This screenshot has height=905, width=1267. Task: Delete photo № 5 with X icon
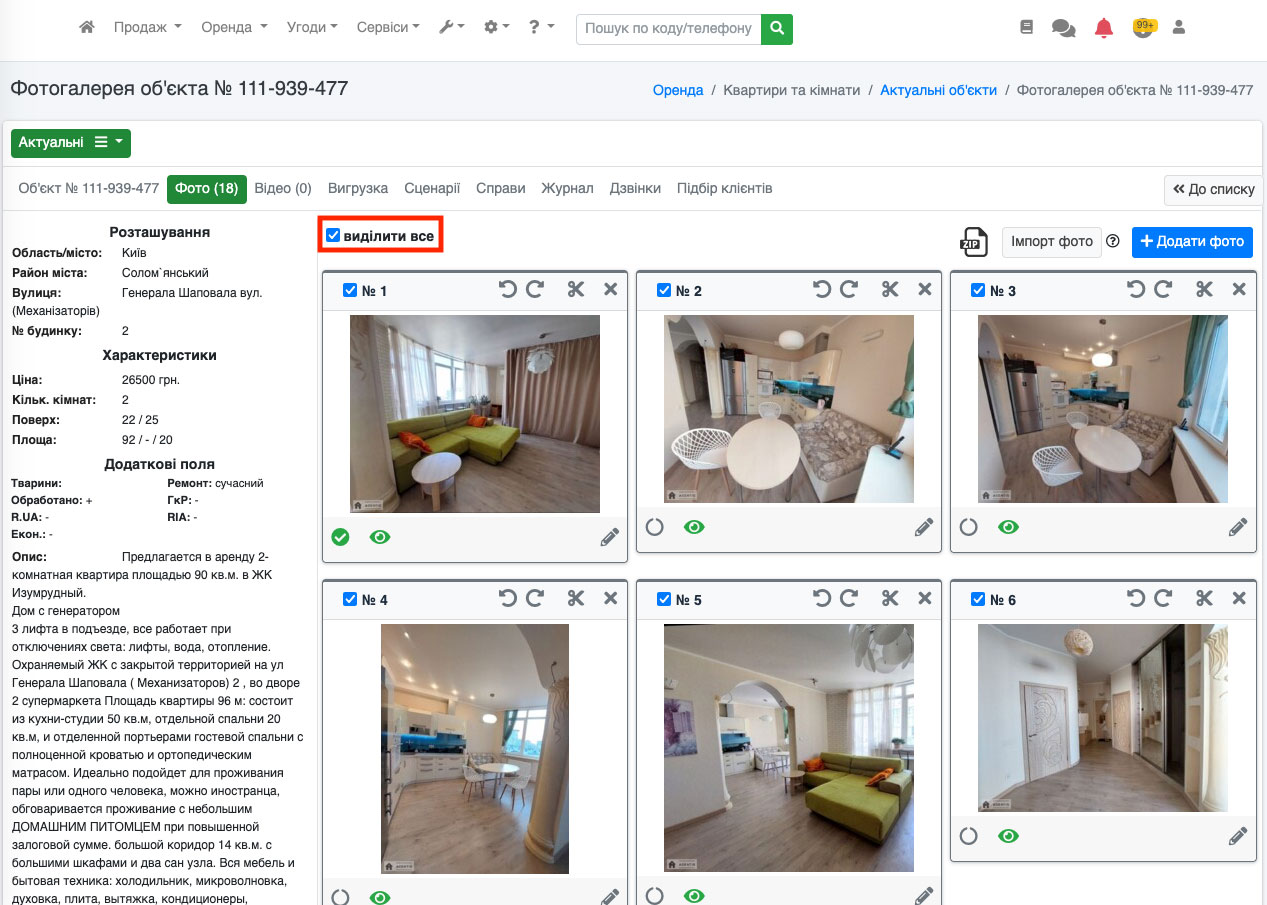pyautogui.click(x=925, y=599)
